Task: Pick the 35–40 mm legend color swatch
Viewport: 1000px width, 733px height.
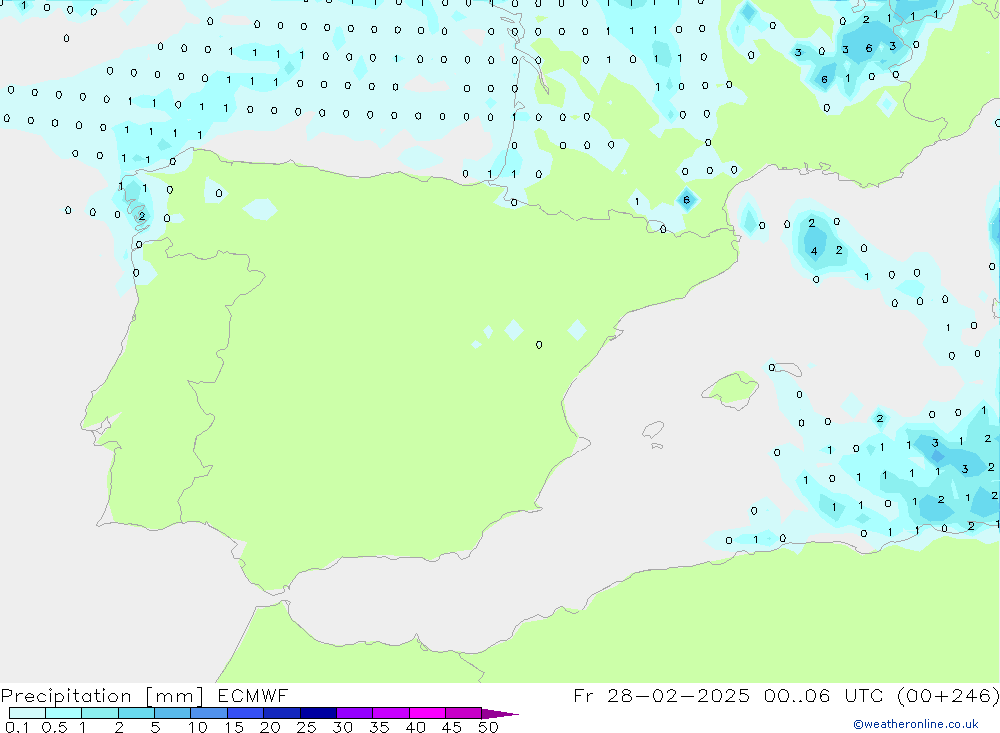Action: coord(390,713)
